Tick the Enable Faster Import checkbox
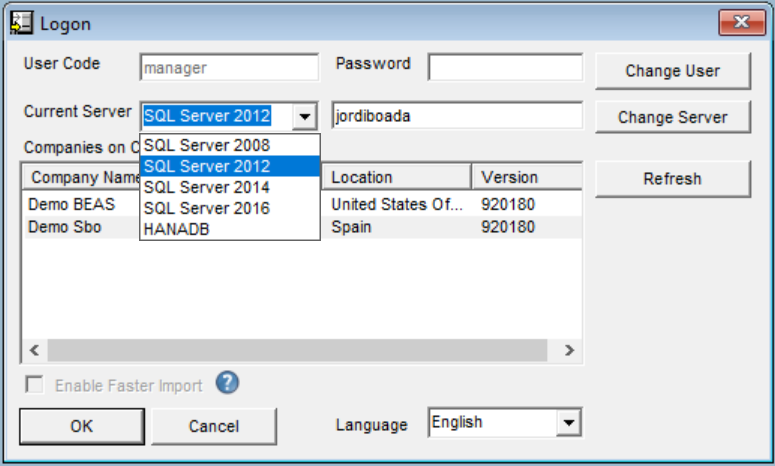 point(35,384)
